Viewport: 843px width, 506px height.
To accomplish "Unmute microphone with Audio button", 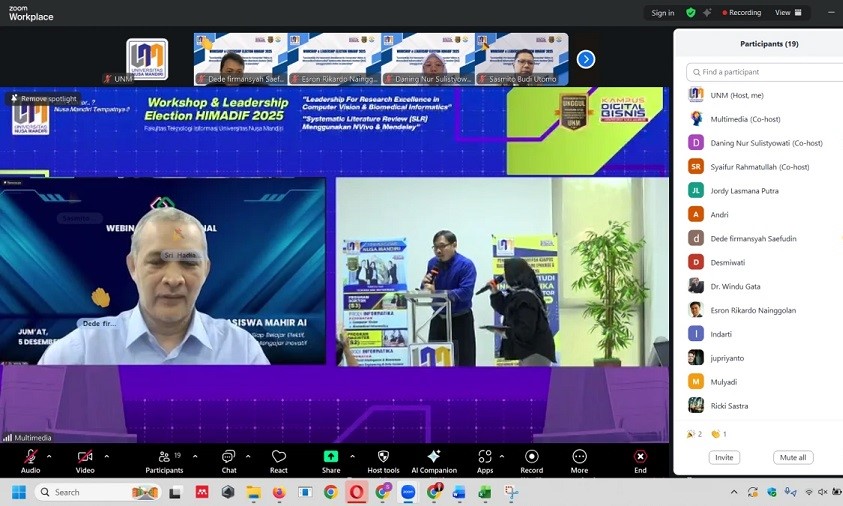I will pos(31,458).
